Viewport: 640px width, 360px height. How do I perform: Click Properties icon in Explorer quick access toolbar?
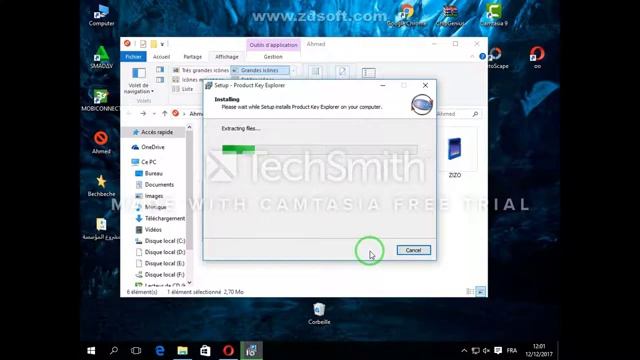click(143, 44)
